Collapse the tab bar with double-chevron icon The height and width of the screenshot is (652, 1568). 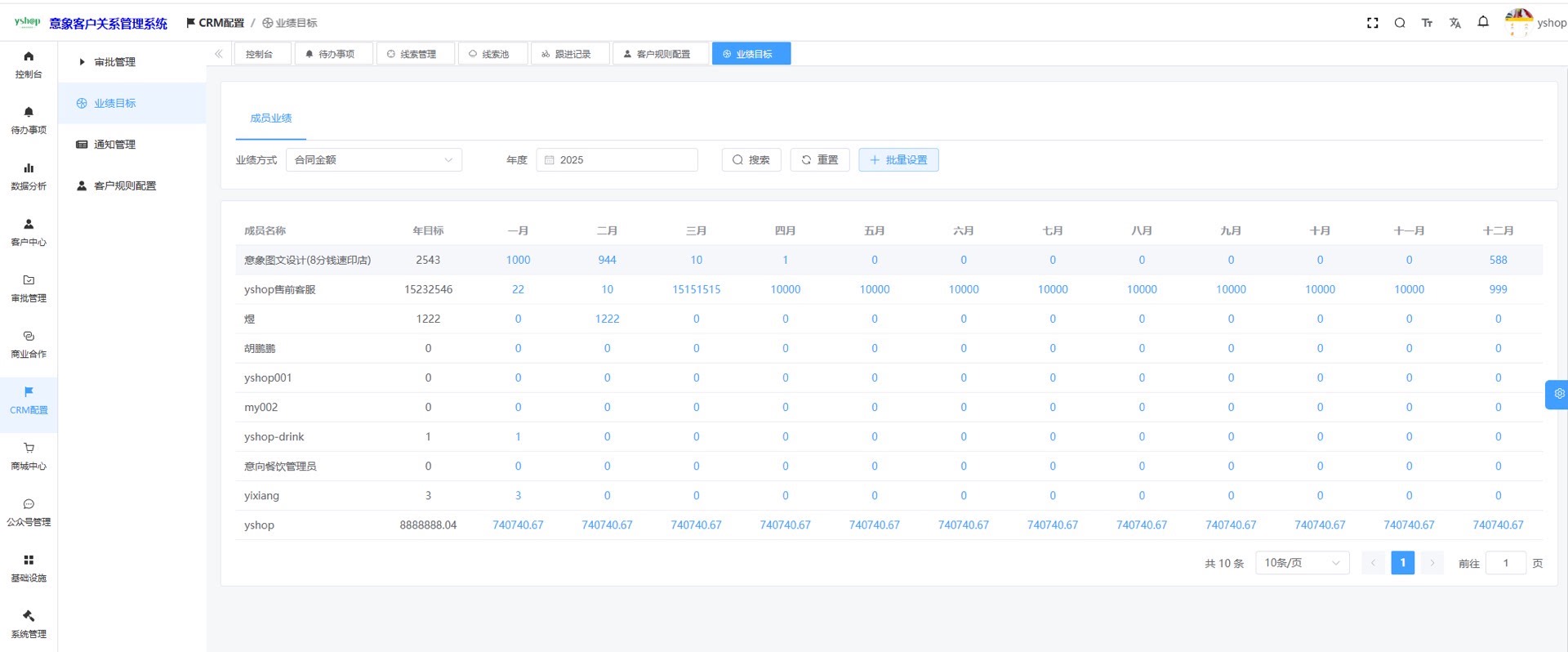point(219,54)
